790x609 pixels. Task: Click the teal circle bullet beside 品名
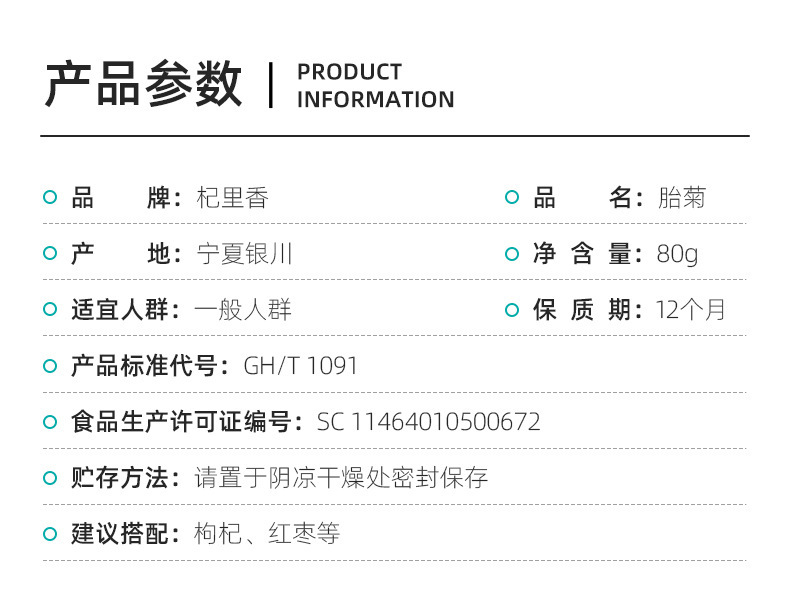click(x=512, y=197)
